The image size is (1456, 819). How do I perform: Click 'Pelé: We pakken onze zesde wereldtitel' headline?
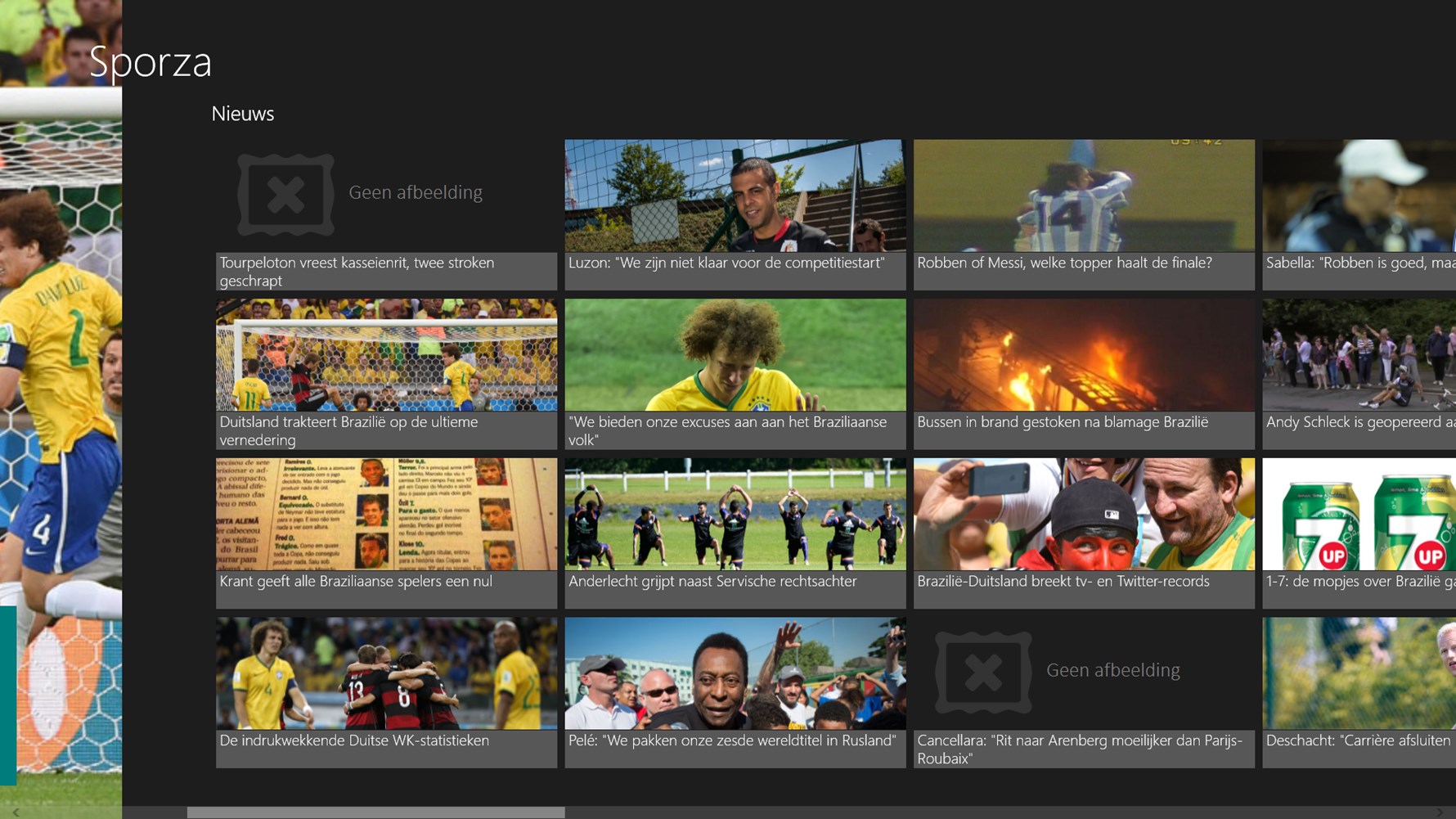tap(733, 740)
